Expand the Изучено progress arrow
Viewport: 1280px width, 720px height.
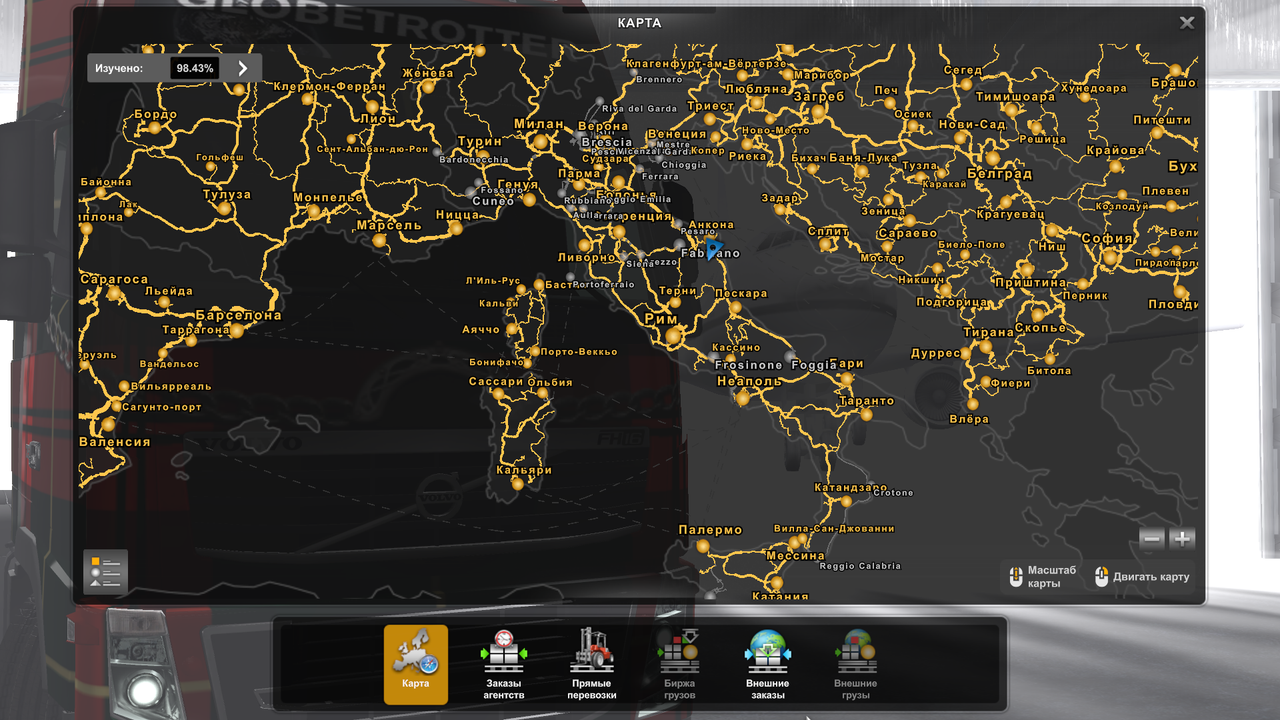(242, 68)
